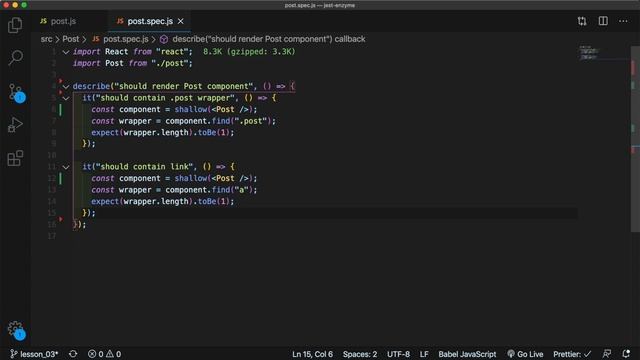Click line number 17 in gutter
This screenshot has height=360, width=640.
51,236
